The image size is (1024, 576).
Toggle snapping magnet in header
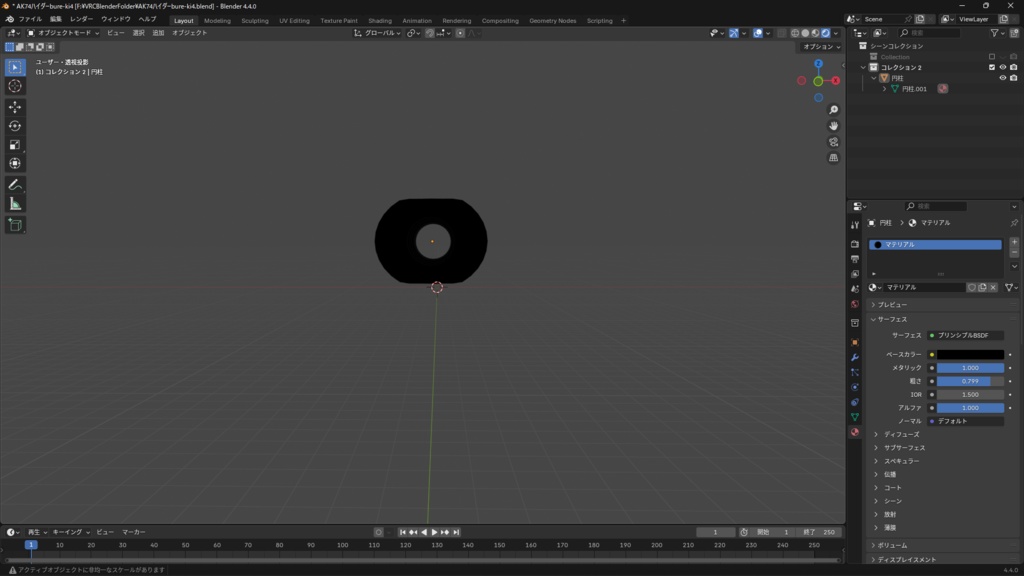[430, 33]
